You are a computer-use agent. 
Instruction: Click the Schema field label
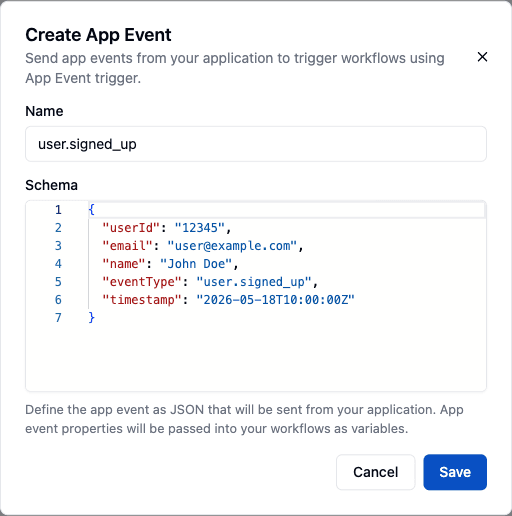point(51,185)
